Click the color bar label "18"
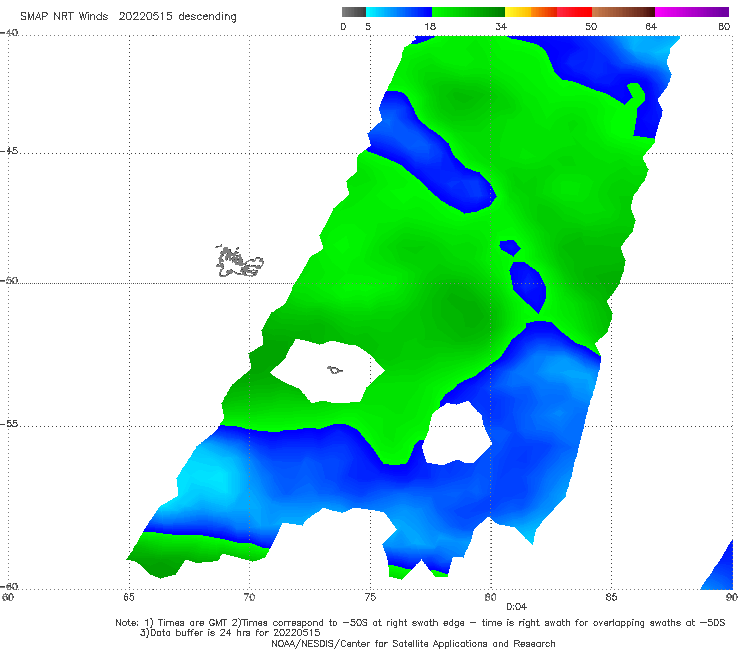The height and width of the screenshot is (650, 740). click(430, 26)
